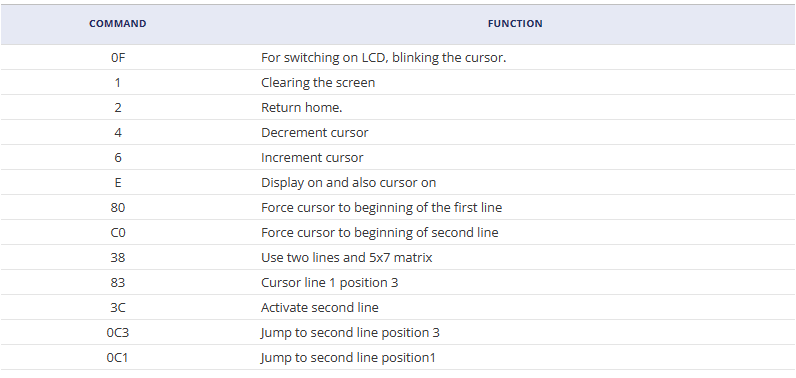
Task: Click the 'Increment cursor' function text
Action: (x=312, y=157)
